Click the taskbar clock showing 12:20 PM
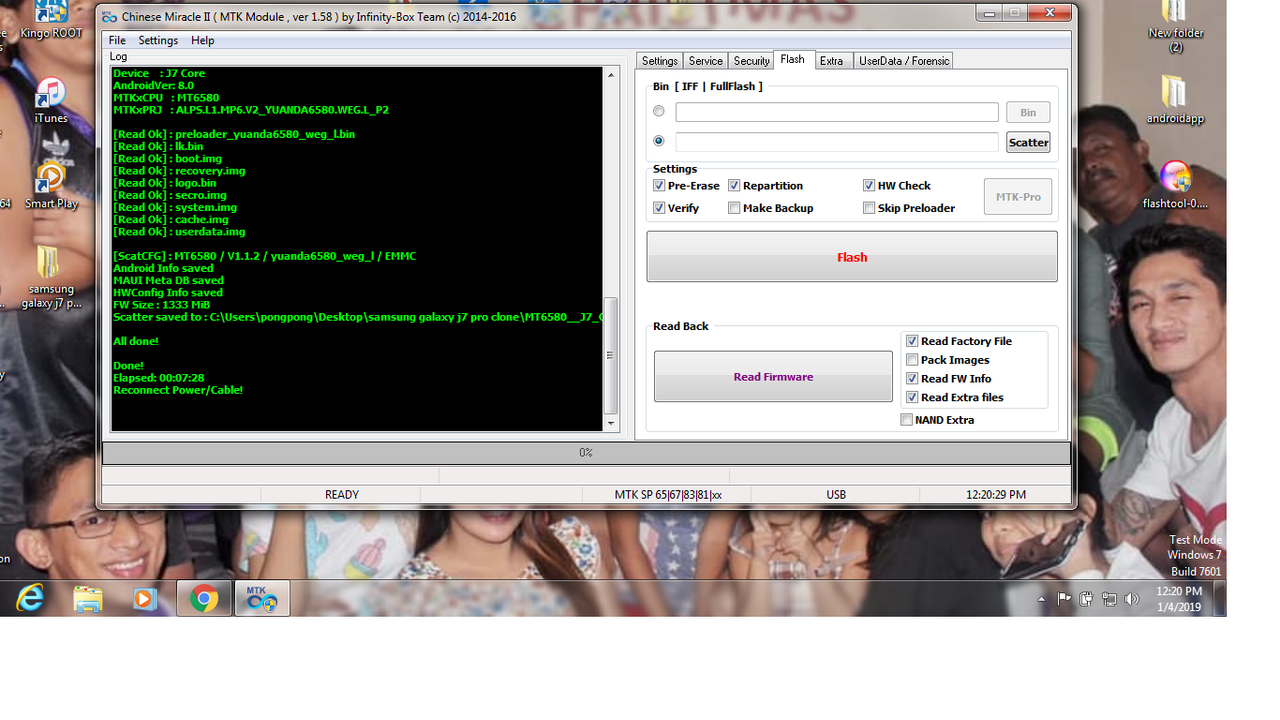 coord(1178,599)
